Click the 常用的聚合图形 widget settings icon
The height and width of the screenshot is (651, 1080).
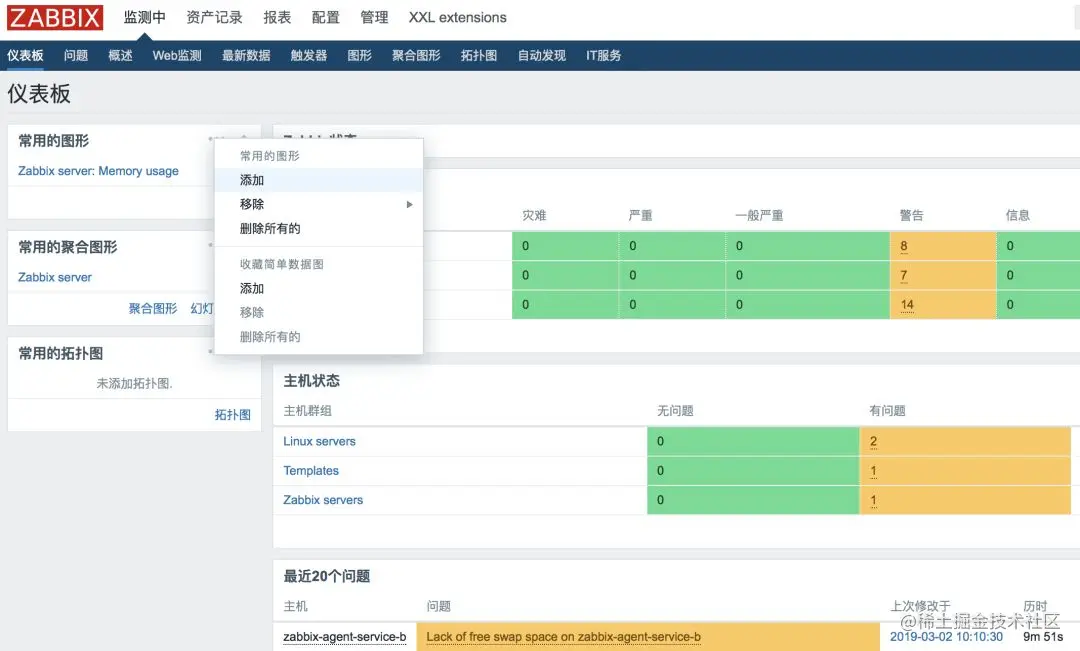211,244
